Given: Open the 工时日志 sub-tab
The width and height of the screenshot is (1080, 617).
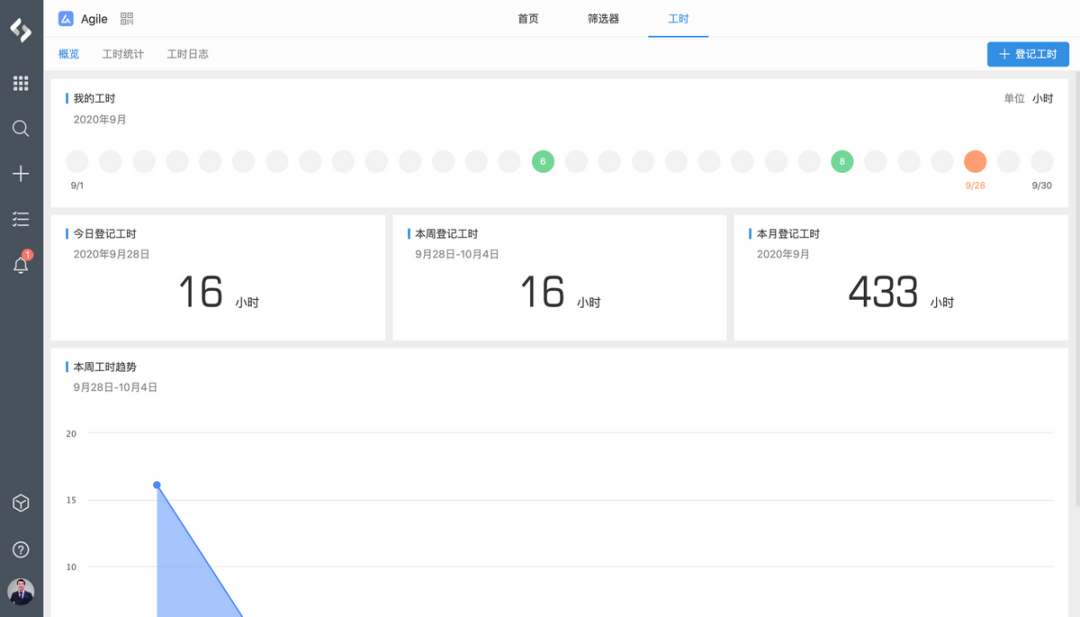Looking at the screenshot, I should click(x=187, y=54).
